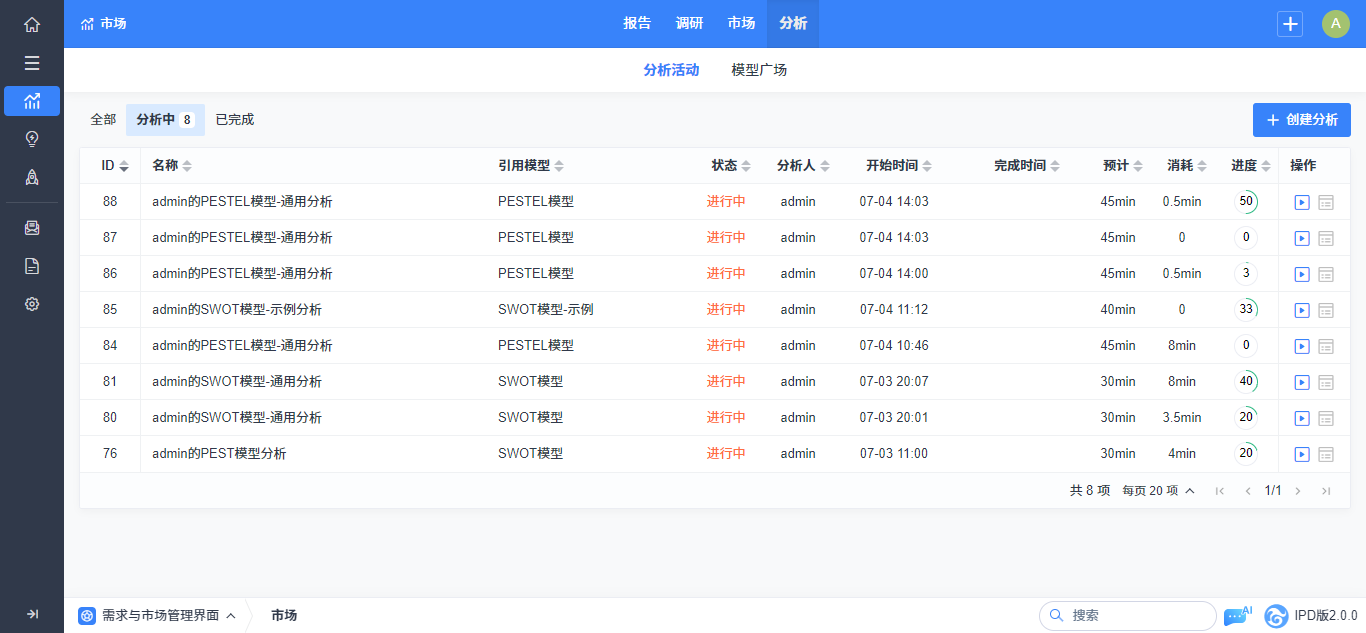Click the home icon in the sidebar
Image resolution: width=1366 pixels, height=633 pixels.
[x=32, y=25]
